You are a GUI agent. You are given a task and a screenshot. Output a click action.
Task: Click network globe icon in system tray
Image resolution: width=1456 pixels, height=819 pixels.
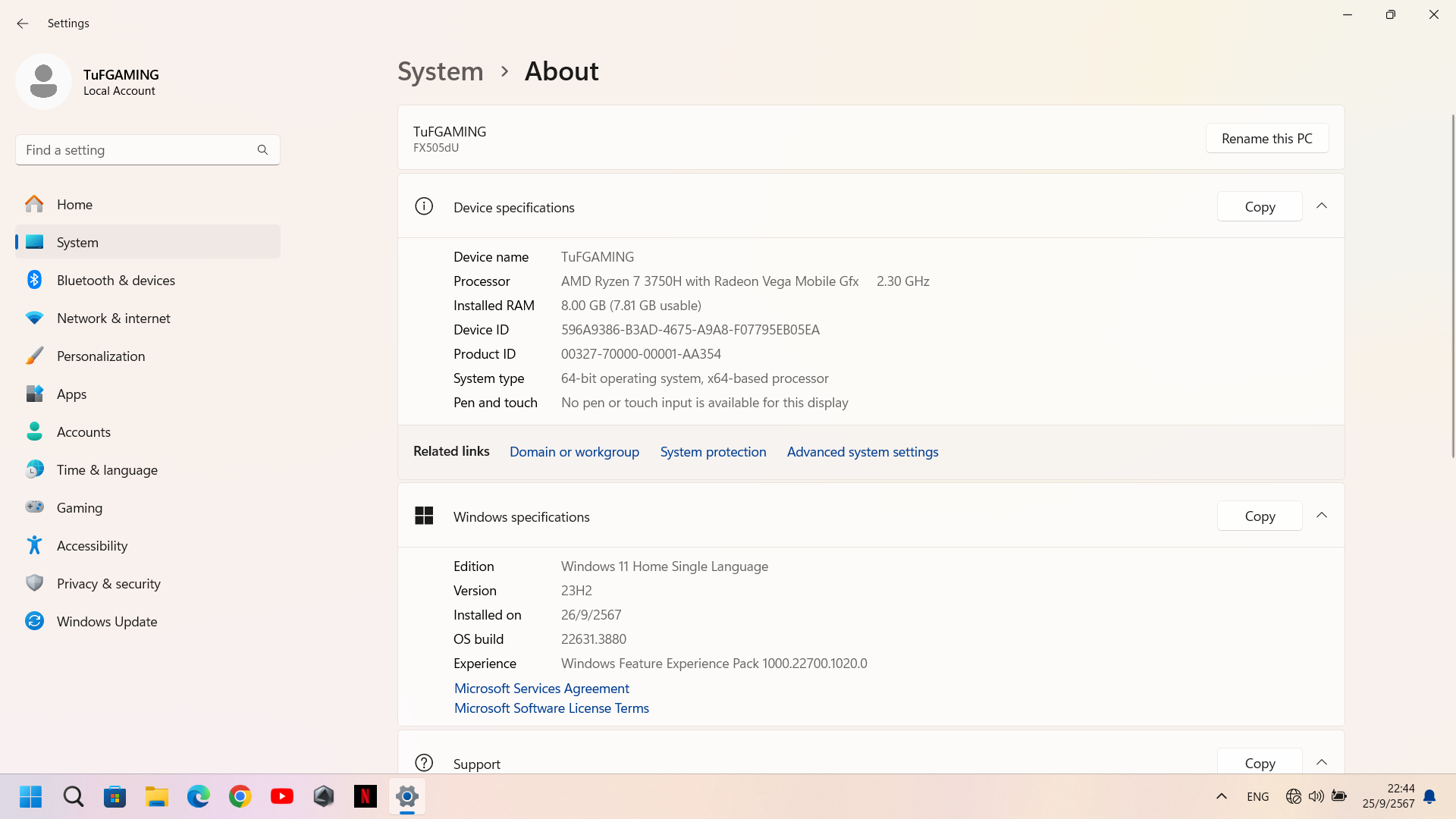(x=1294, y=796)
